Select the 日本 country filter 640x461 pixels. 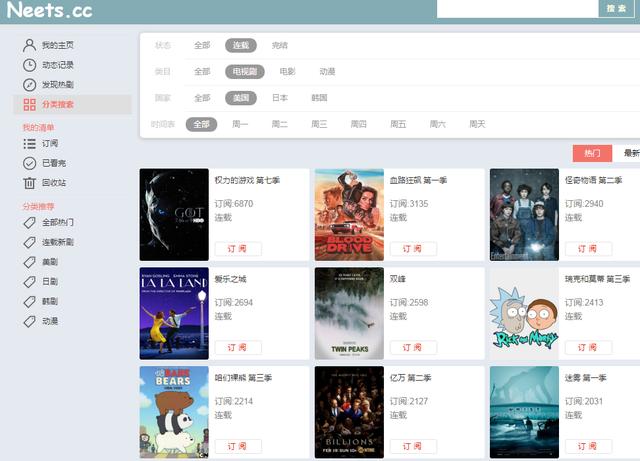(280, 98)
